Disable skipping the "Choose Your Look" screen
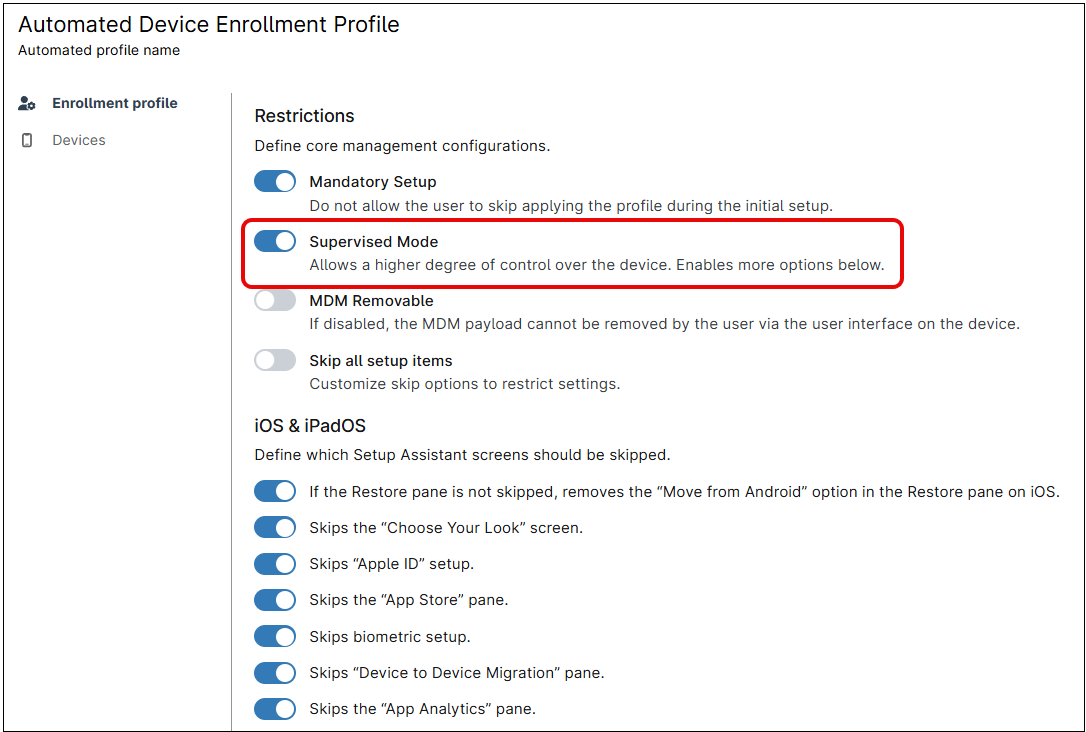This screenshot has height=732, width=1086. (275, 527)
